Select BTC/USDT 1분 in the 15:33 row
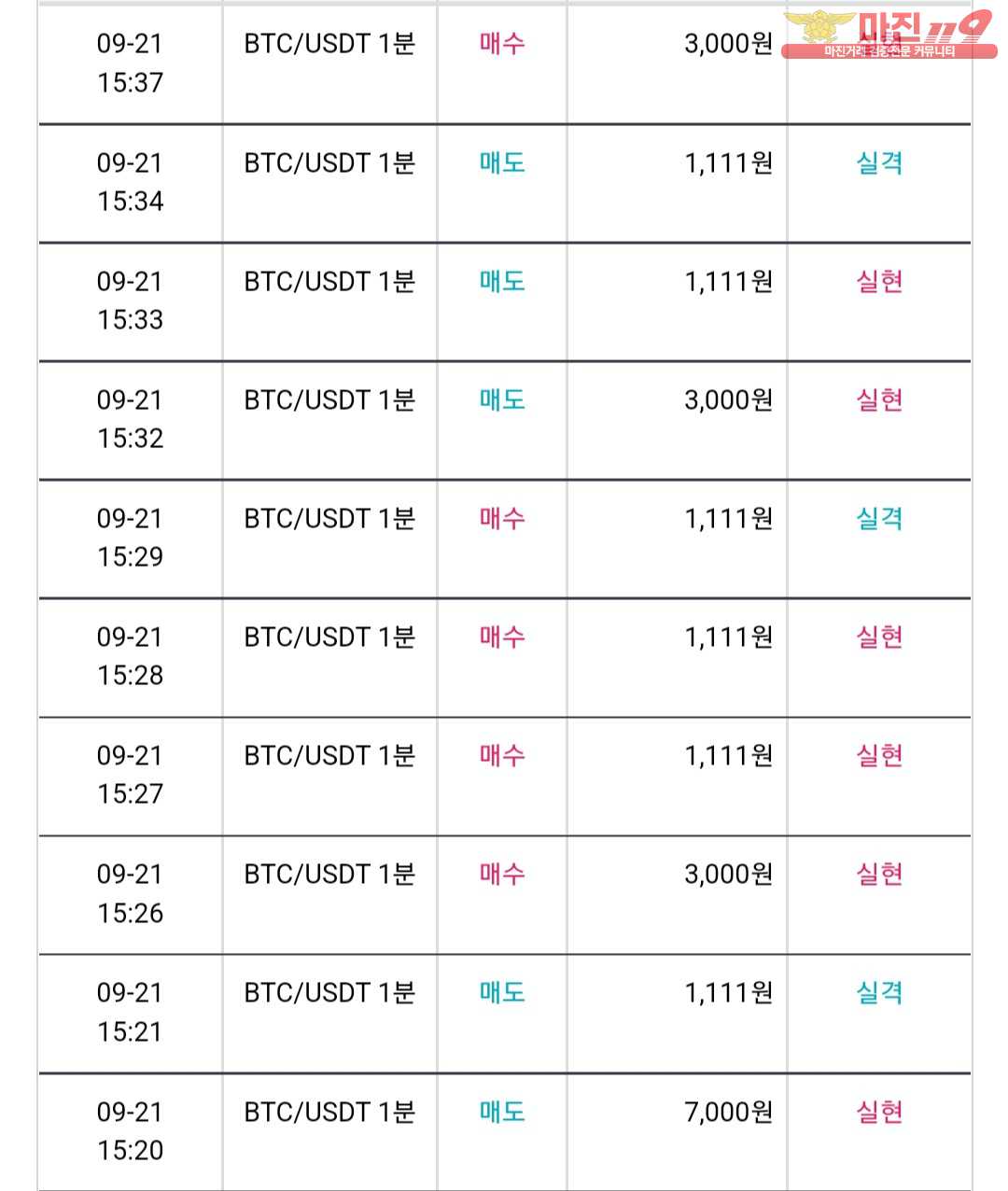The width and height of the screenshot is (1008, 1191). tap(329, 281)
